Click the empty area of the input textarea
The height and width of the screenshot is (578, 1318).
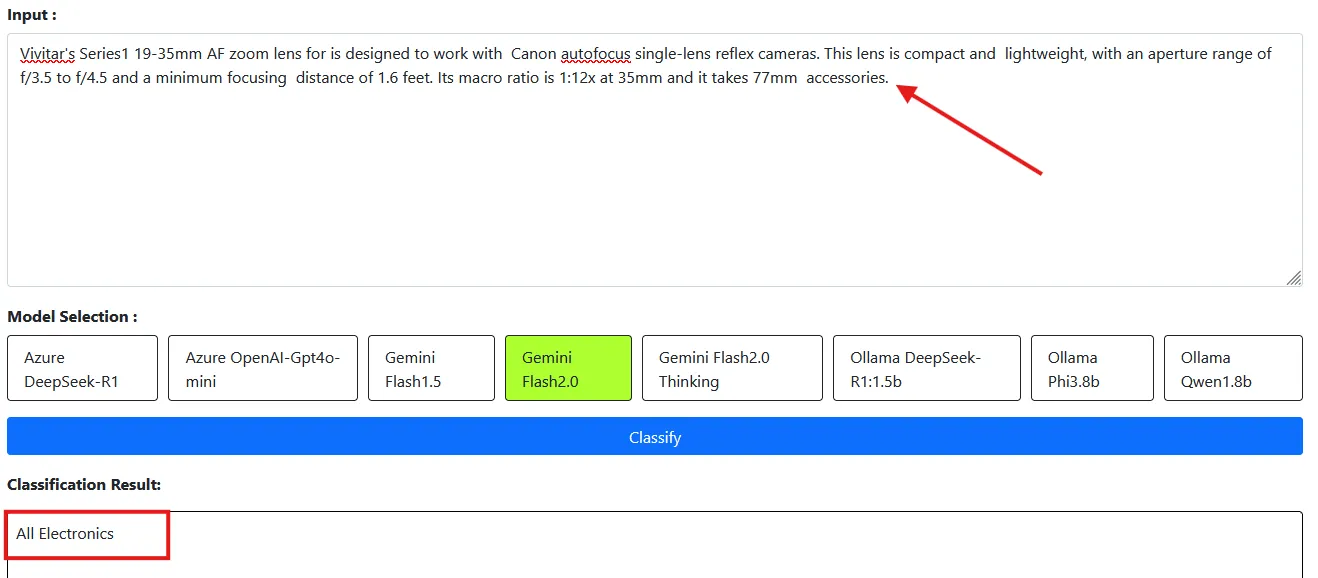pos(600,200)
